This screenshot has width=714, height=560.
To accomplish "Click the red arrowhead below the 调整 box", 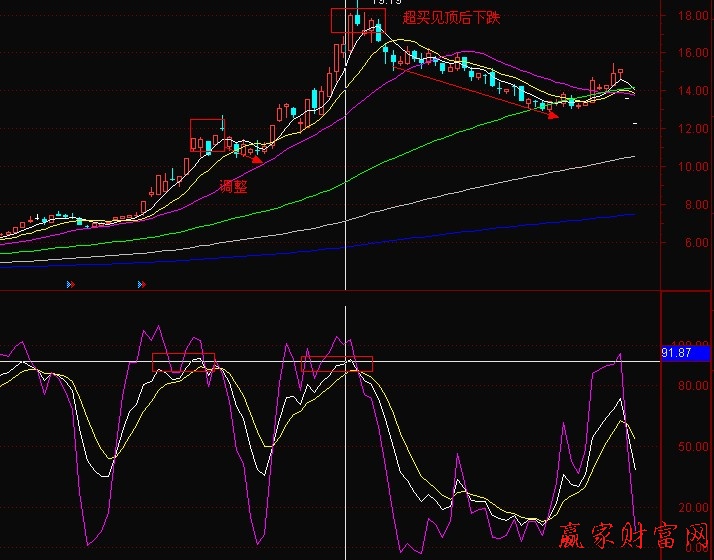I will [257, 158].
